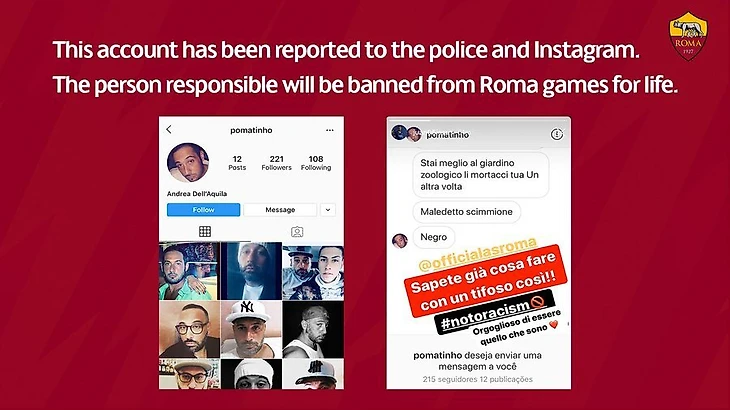The width and height of the screenshot is (730, 410).
Task: Click the AS Roma crest logo
Action: [688, 36]
